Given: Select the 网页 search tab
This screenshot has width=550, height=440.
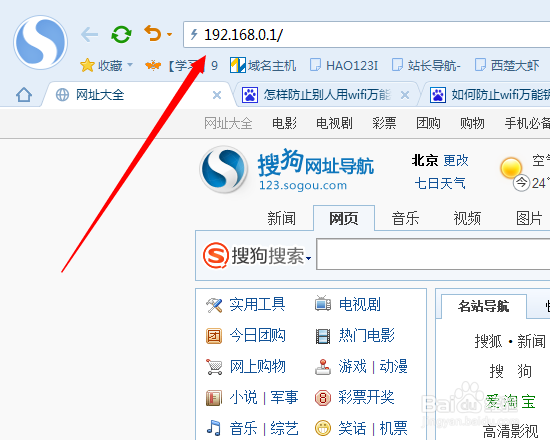Looking at the screenshot, I should point(344,218).
